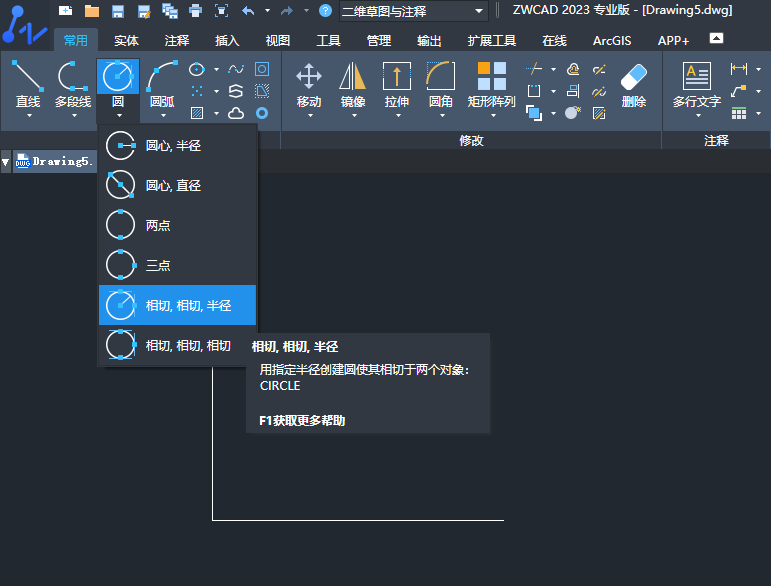Click the Redo arrow icon

pos(287,10)
